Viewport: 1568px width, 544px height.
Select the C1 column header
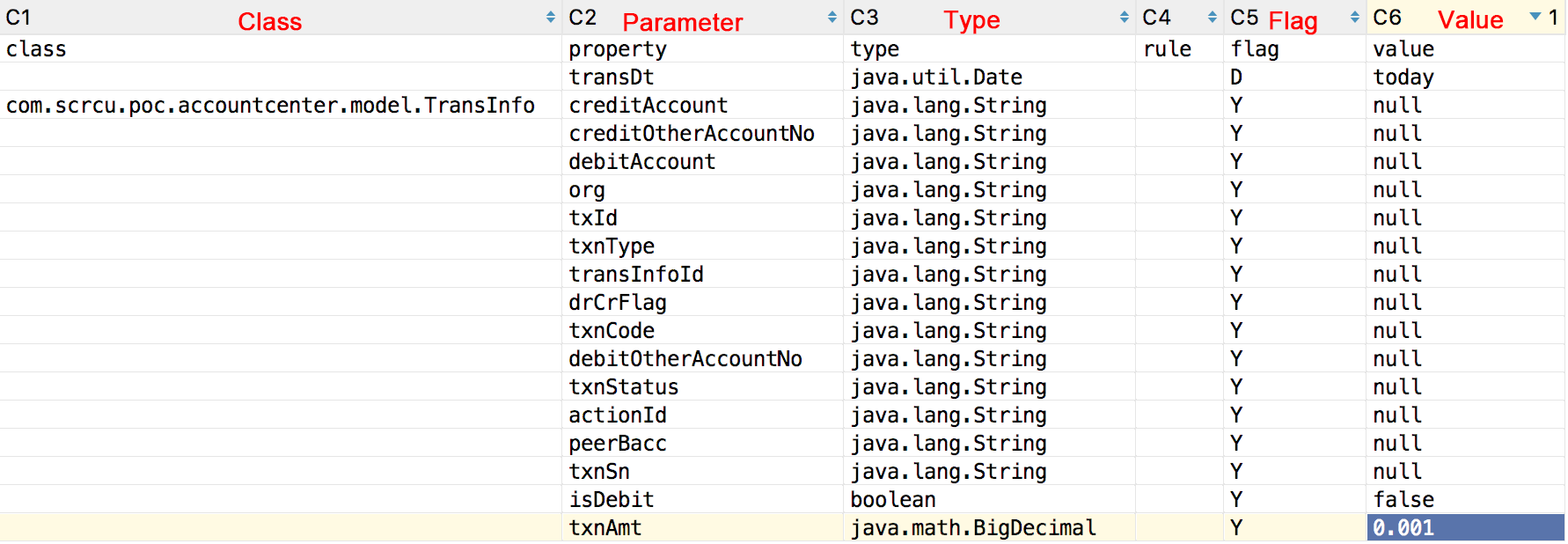pos(281,18)
